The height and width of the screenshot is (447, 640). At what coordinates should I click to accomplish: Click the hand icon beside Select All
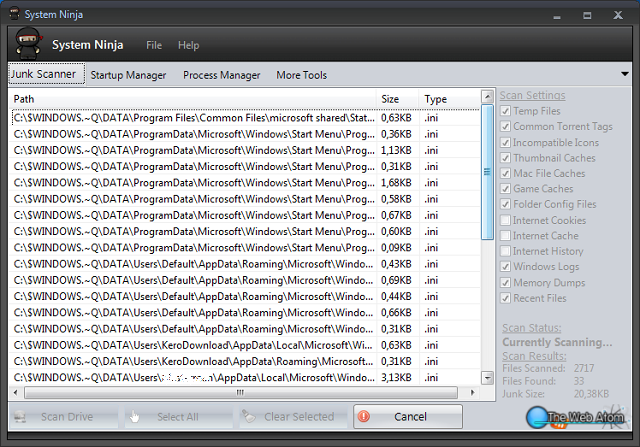click(x=134, y=416)
